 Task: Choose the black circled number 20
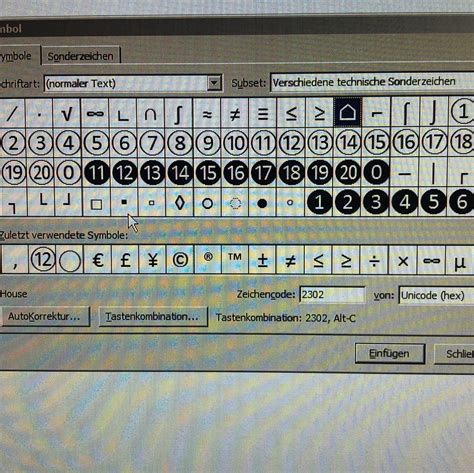coord(348,173)
